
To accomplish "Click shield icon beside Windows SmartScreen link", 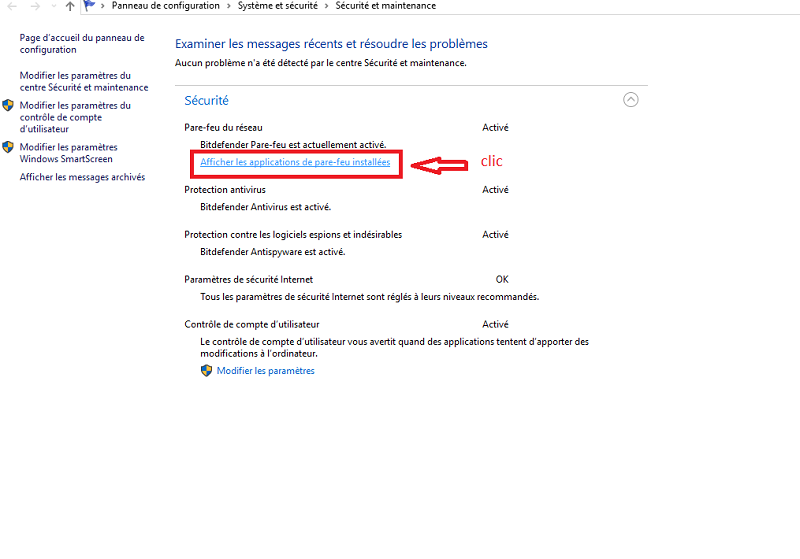I will (8, 147).
